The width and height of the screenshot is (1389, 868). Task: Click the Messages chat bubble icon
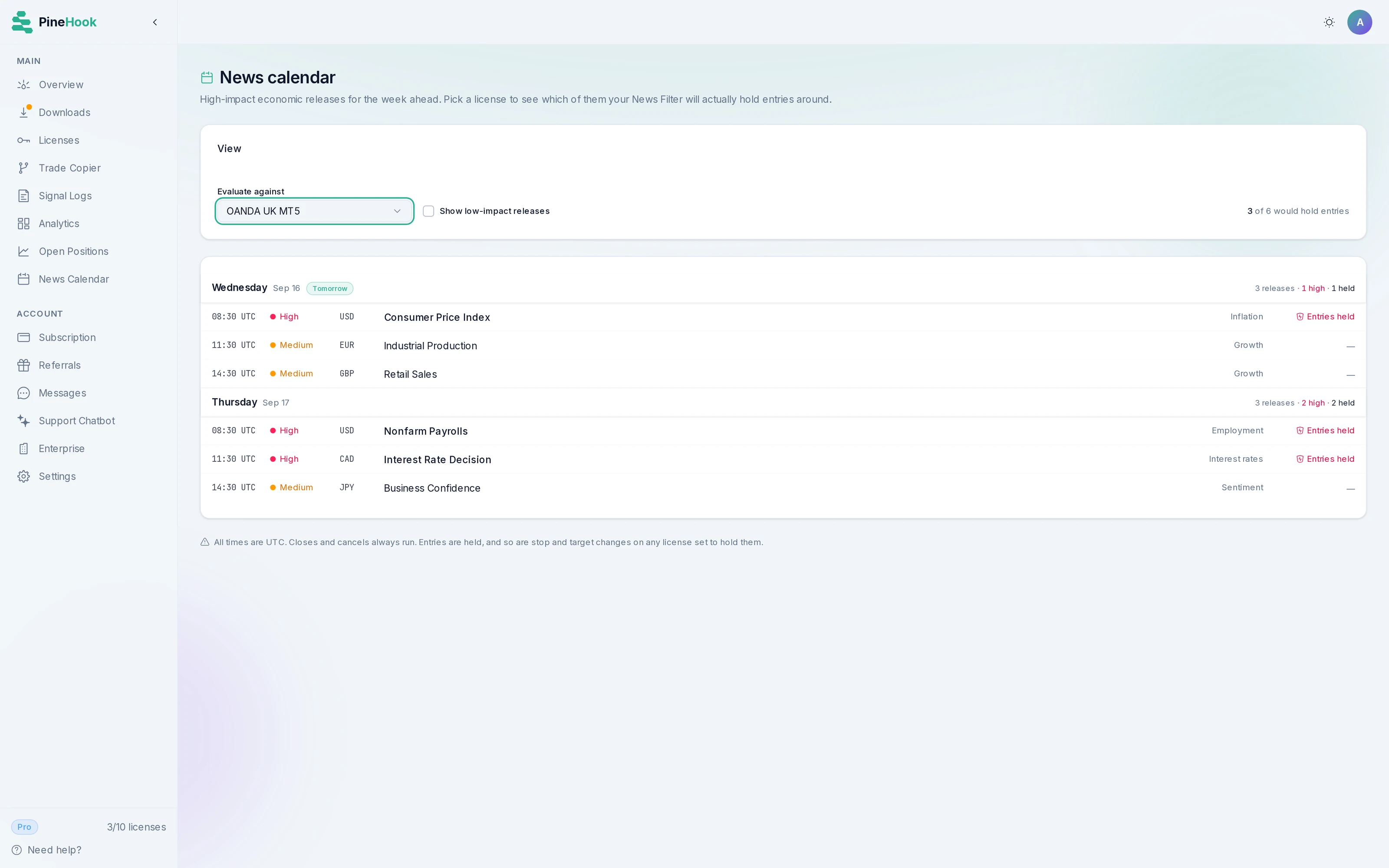point(23,393)
